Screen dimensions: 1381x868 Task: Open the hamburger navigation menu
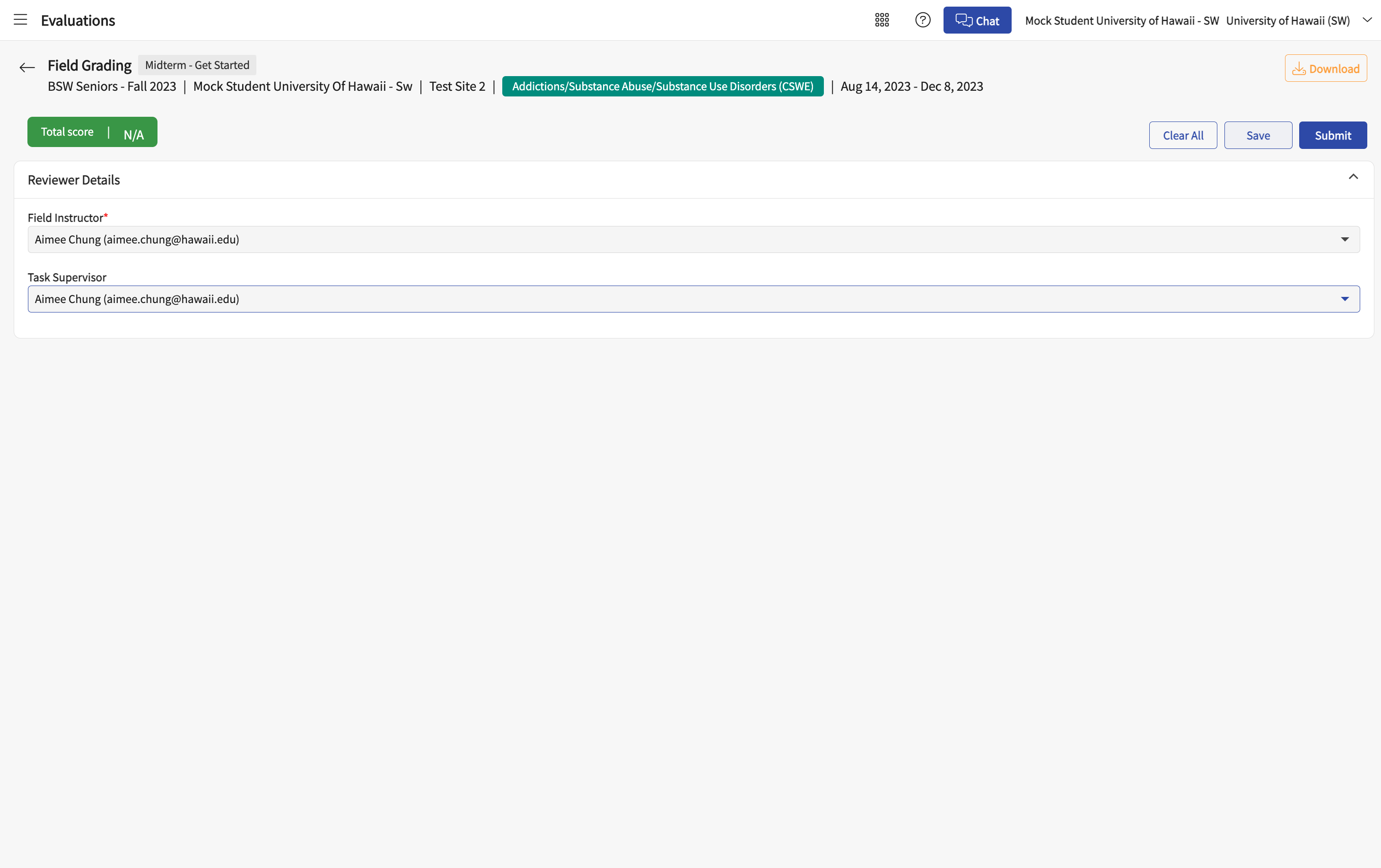click(x=21, y=20)
